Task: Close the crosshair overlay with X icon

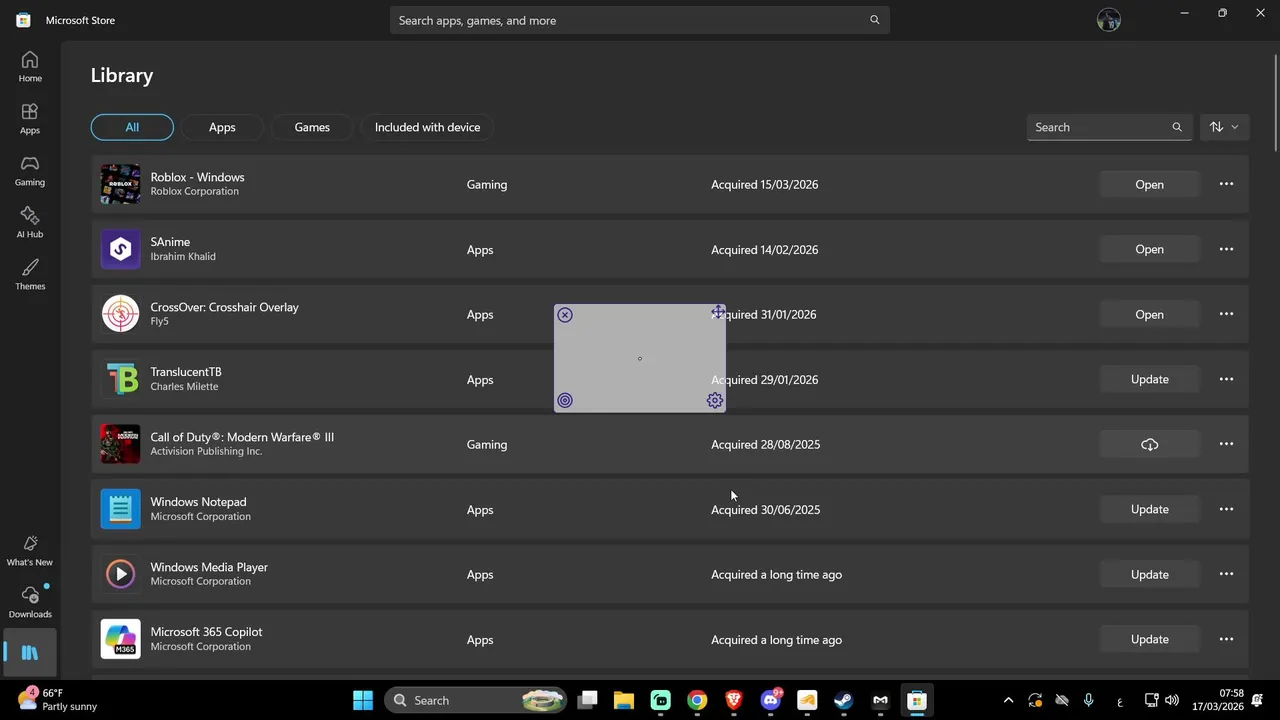Action: tap(565, 315)
